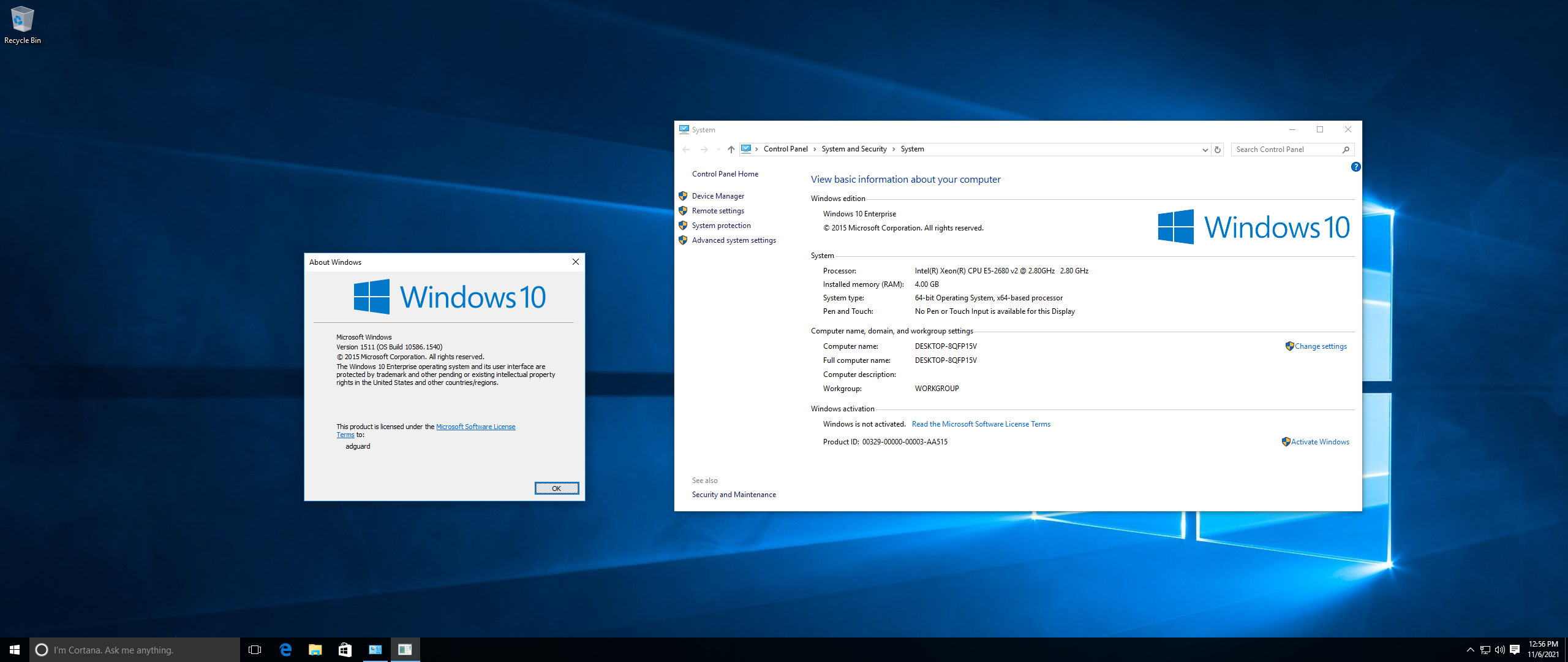Open Remote settings link
This screenshot has height=662, width=1568.
click(718, 211)
